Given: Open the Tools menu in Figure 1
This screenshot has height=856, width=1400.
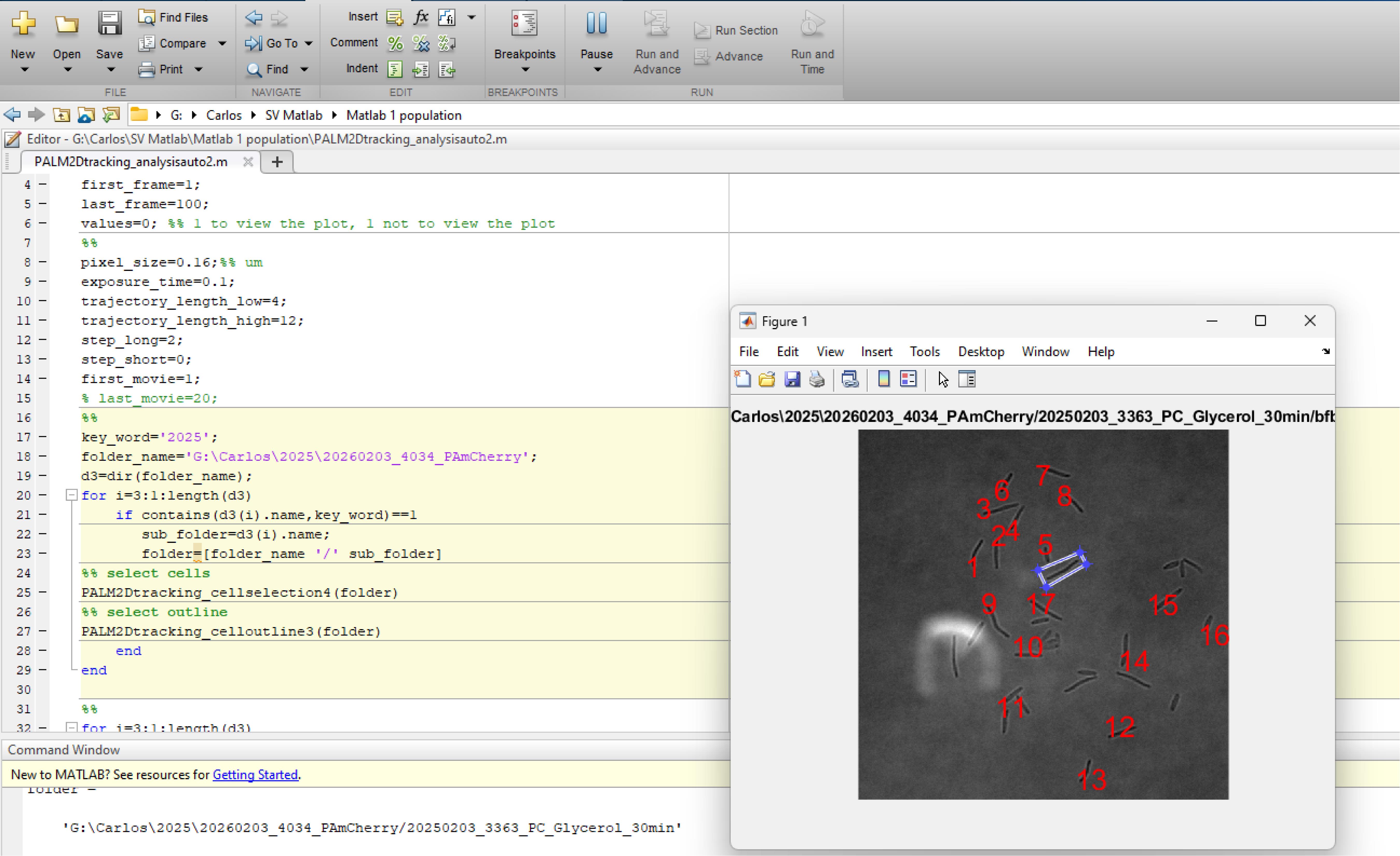Looking at the screenshot, I should coord(924,352).
